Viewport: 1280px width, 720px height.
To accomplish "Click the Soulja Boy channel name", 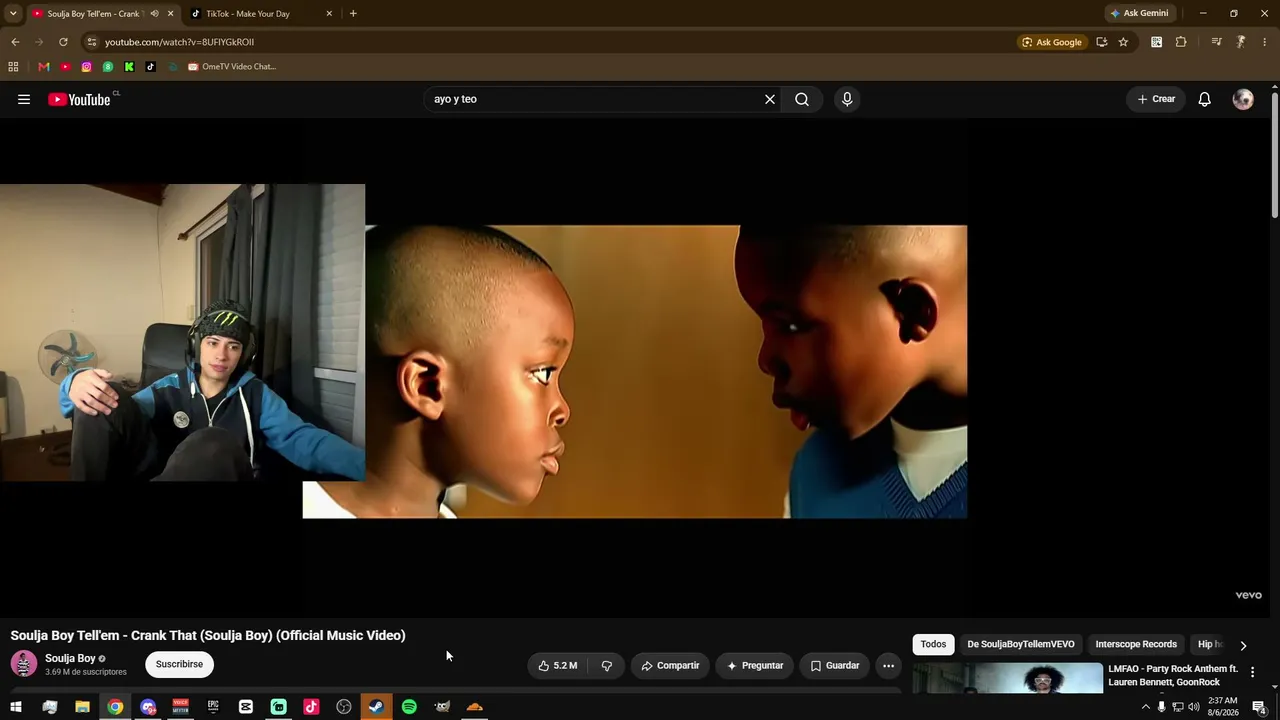I will pos(70,659).
